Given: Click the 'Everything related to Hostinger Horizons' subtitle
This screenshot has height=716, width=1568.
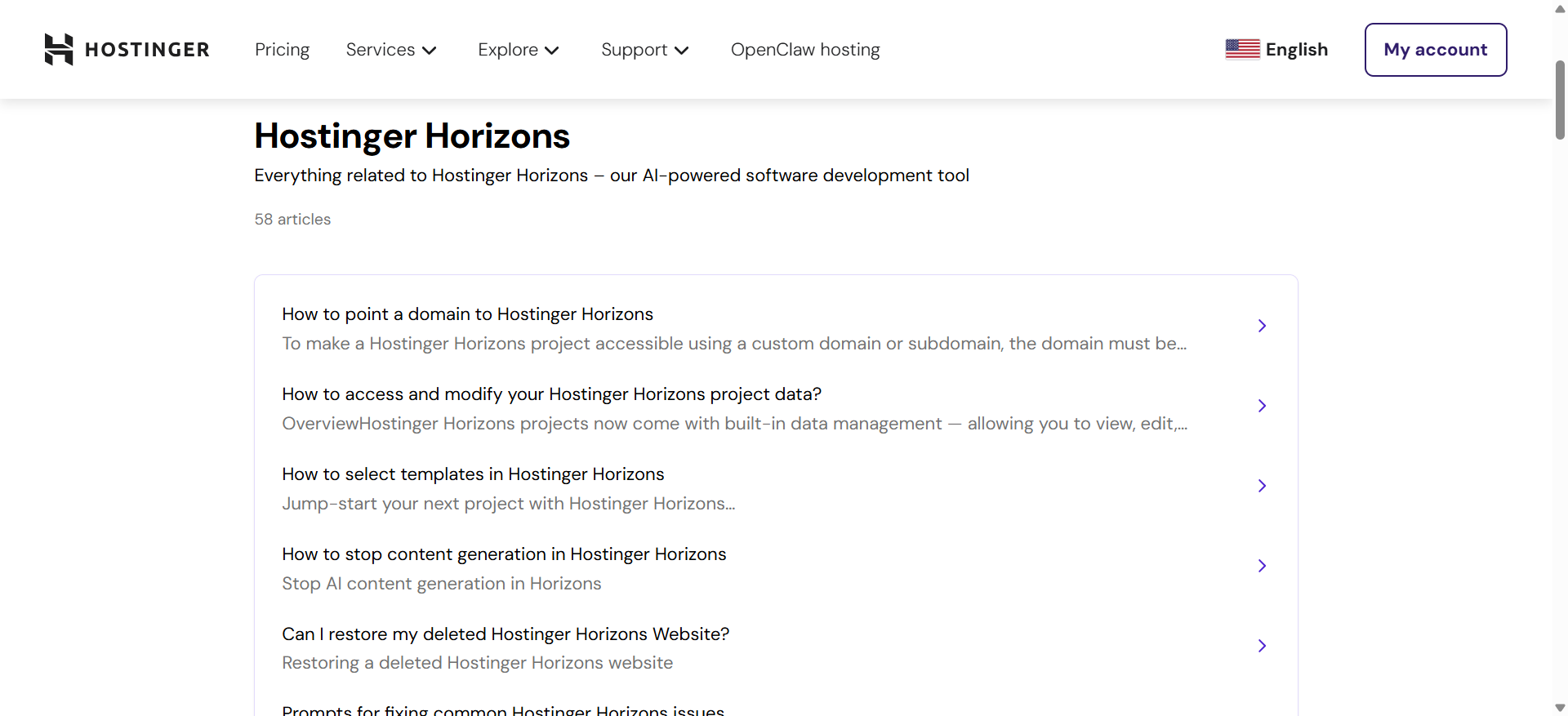Looking at the screenshot, I should click(612, 176).
